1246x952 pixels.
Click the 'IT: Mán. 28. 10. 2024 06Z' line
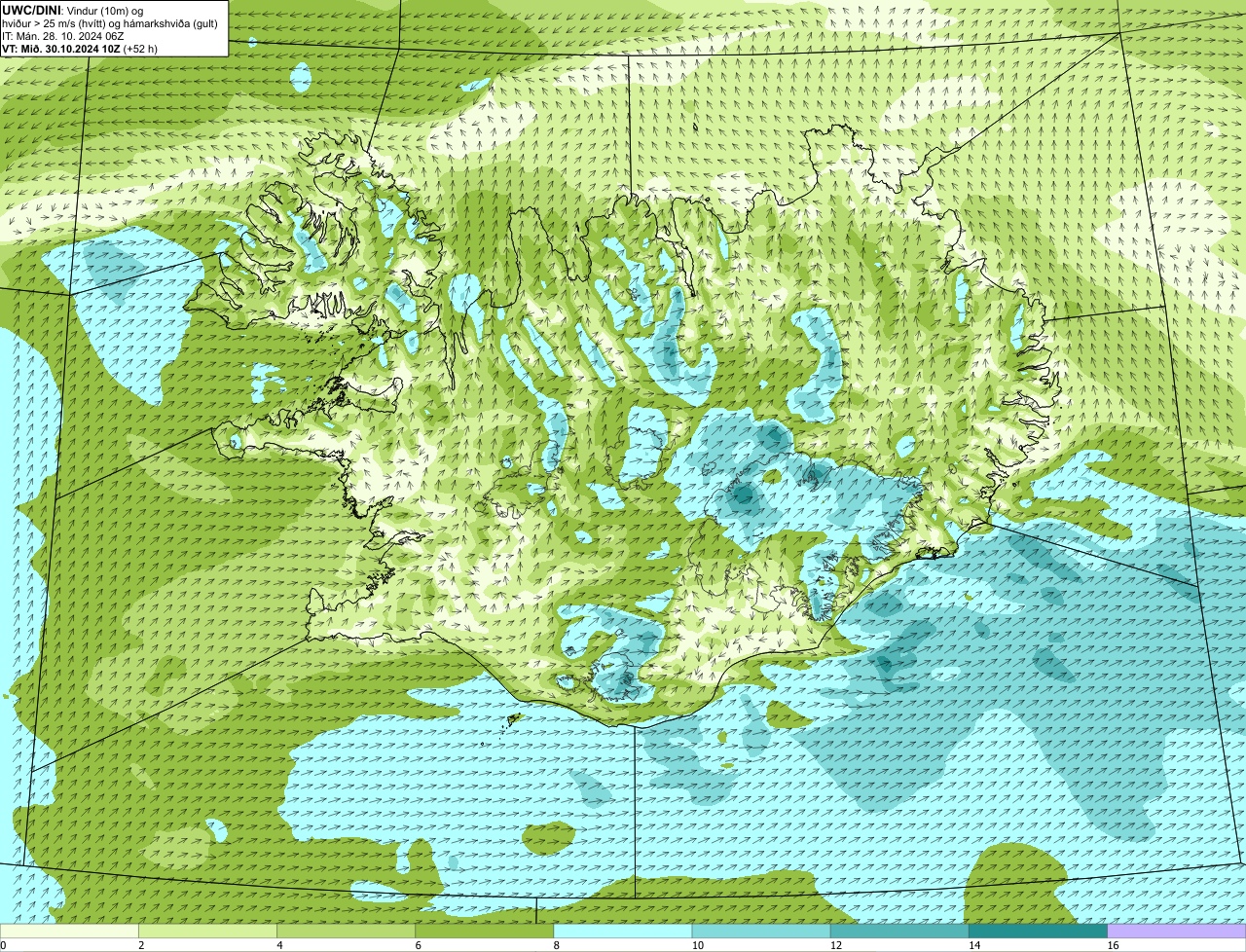pos(63,35)
